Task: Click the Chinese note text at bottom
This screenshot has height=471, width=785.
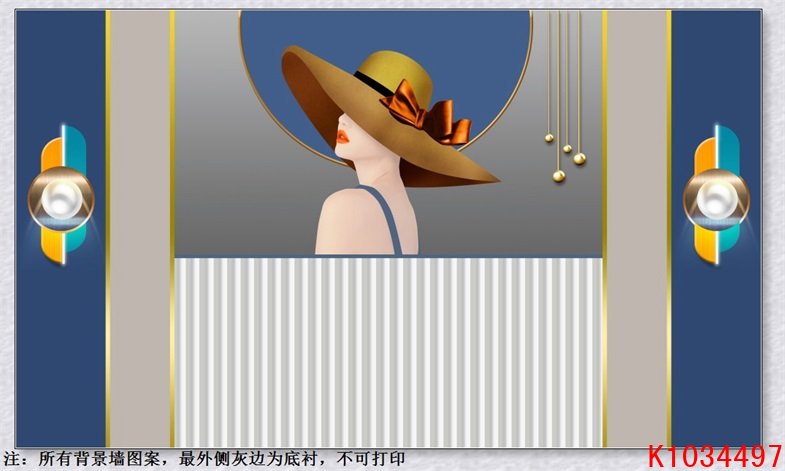Action: pyautogui.click(x=204, y=459)
